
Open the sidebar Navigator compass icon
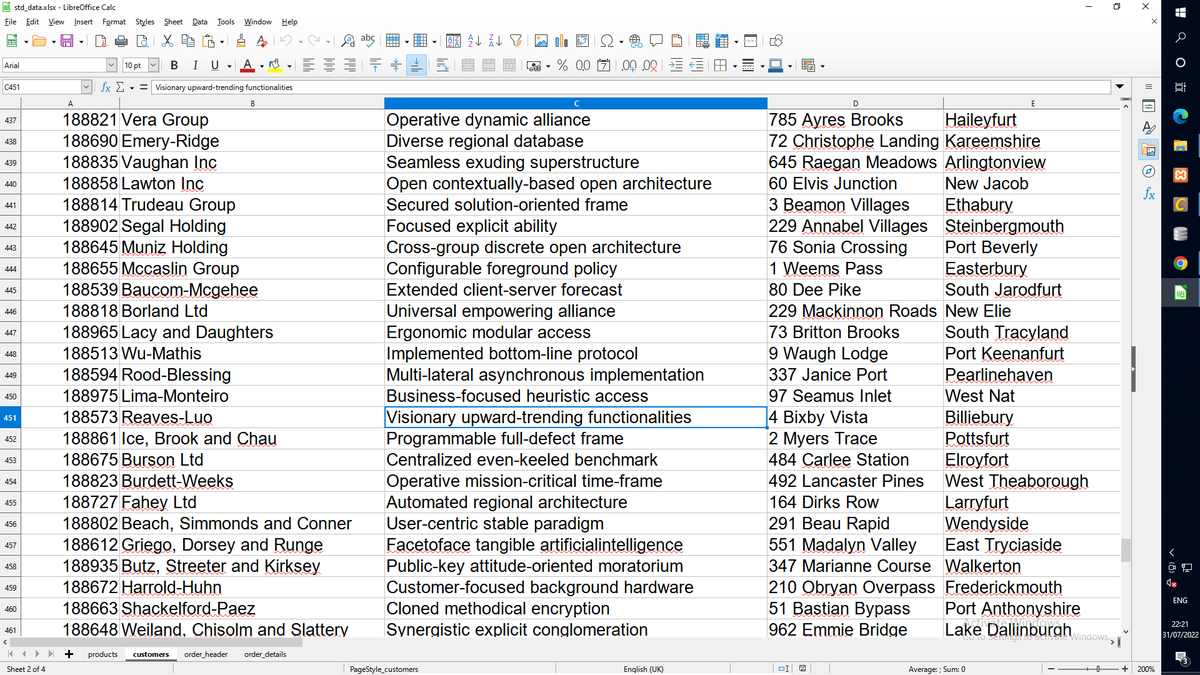(x=1148, y=172)
